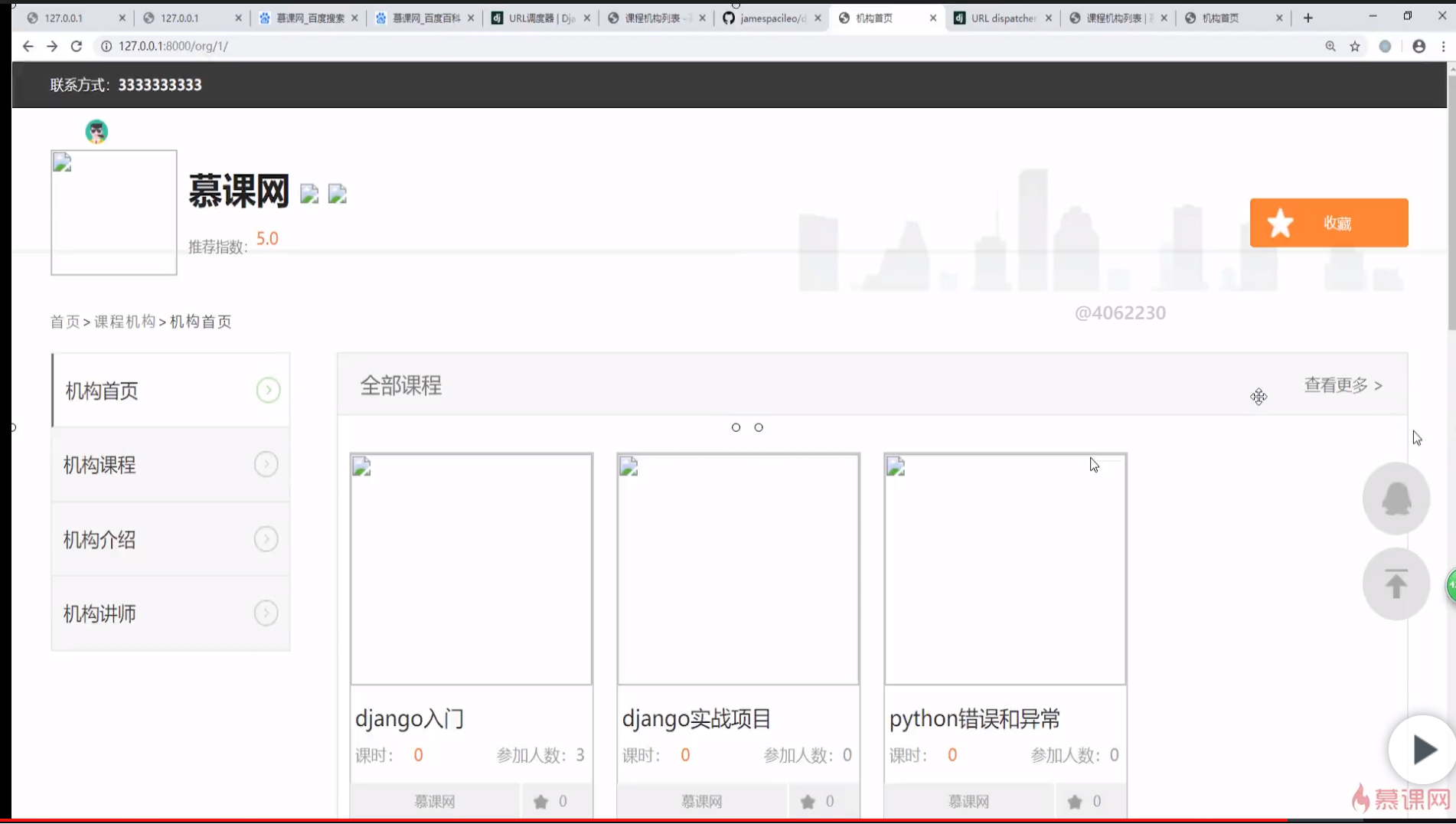Click the back-to-top arrow icon
The height and width of the screenshot is (824, 1456).
[1396, 583]
